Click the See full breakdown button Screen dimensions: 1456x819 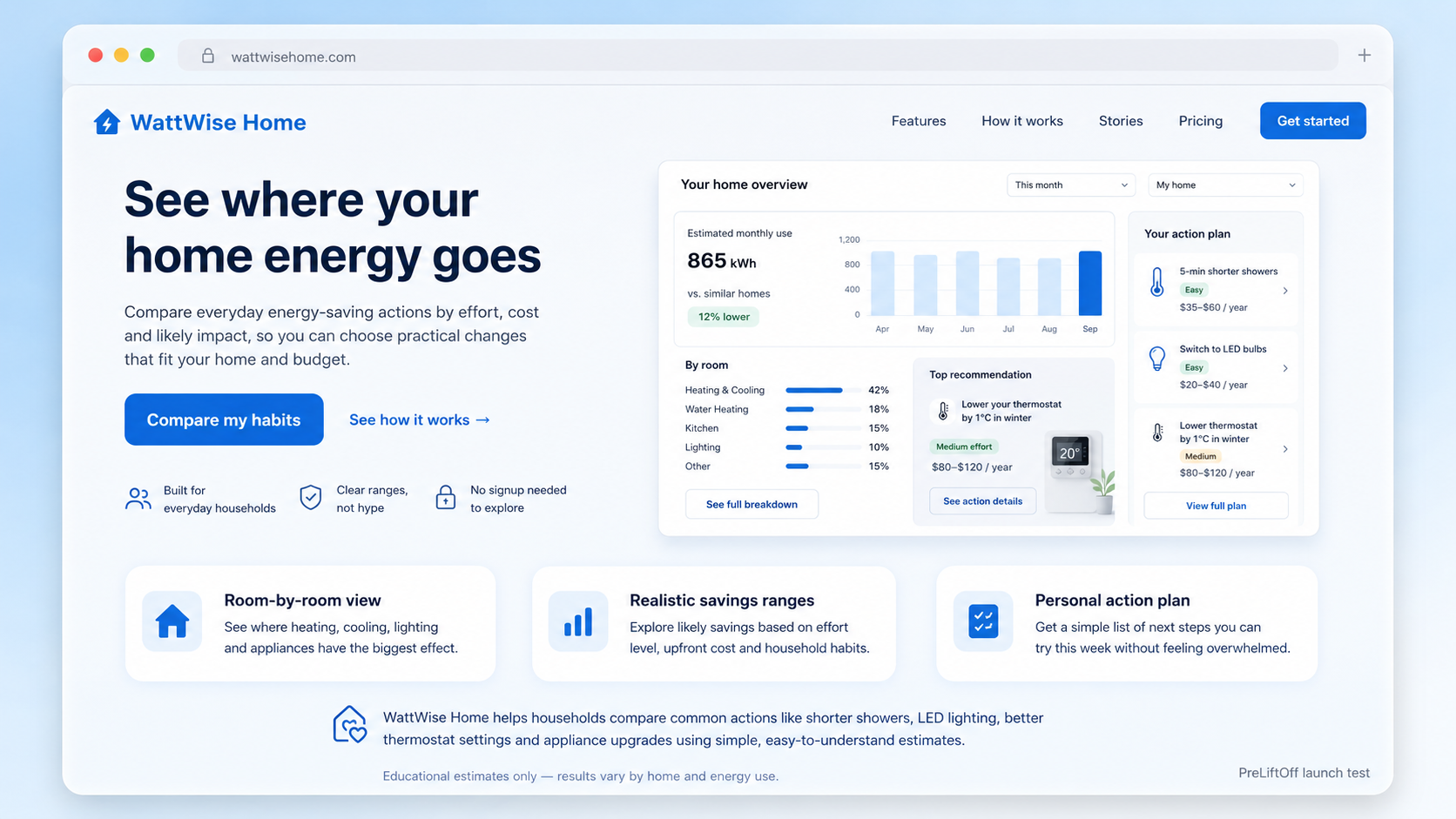752,504
